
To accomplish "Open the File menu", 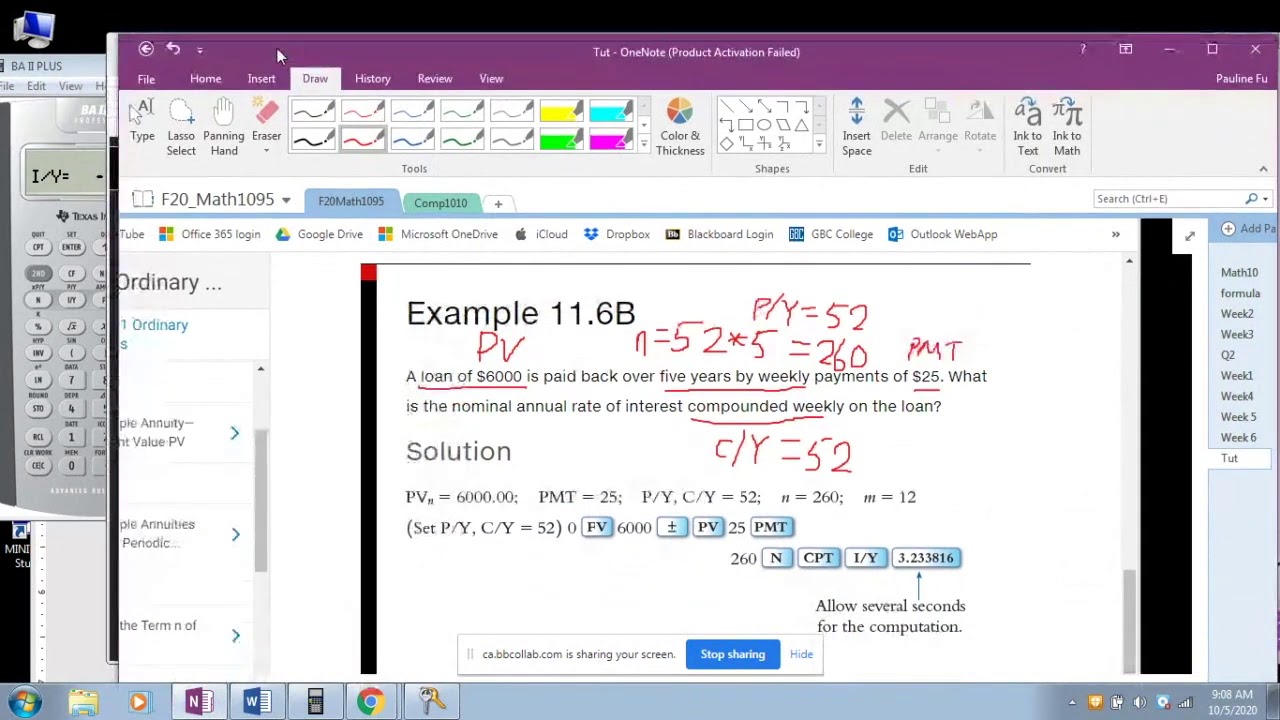I will tap(146, 79).
